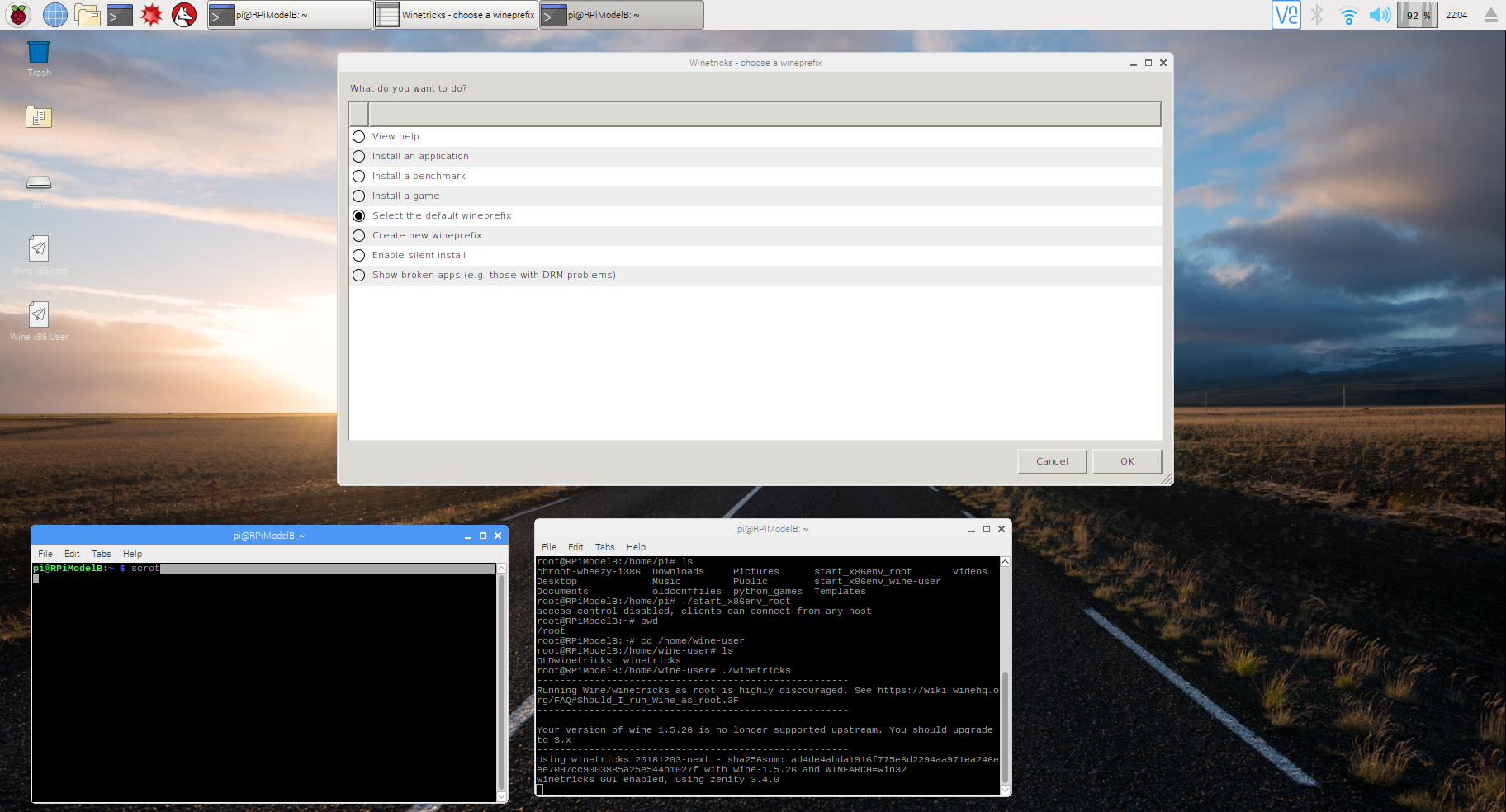1506x812 pixels.
Task: Click the clock showing 22:04
Action: pos(1456,15)
